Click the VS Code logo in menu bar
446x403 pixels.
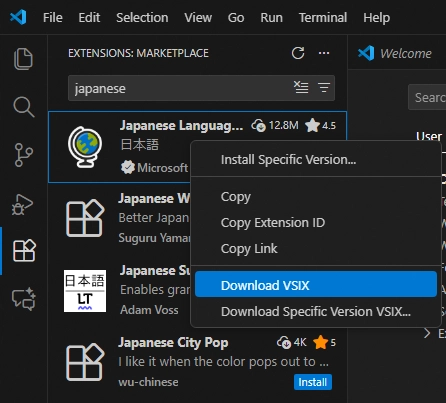coord(18,17)
